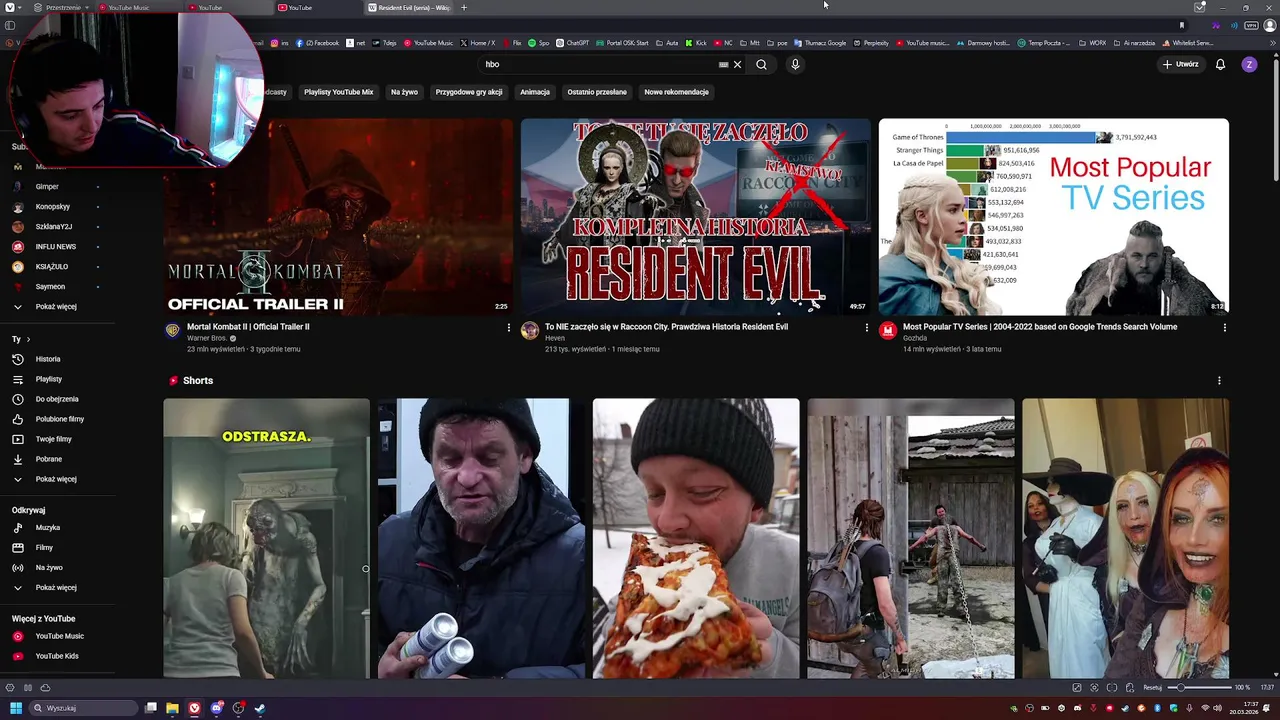Viewport: 1280px width, 720px height.
Task: Click the Windows Start button
Action: pos(16,708)
